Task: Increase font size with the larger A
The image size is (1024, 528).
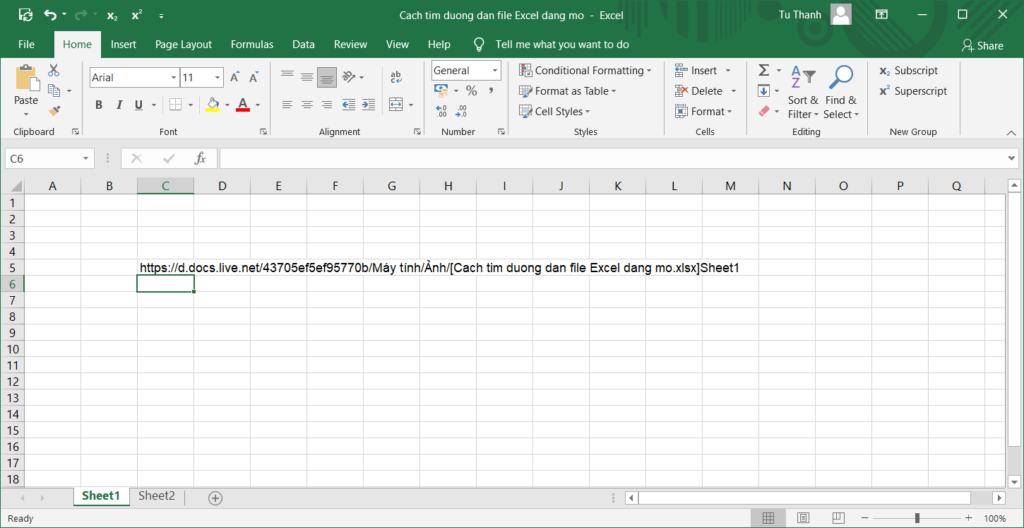Action: click(x=235, y=78)
